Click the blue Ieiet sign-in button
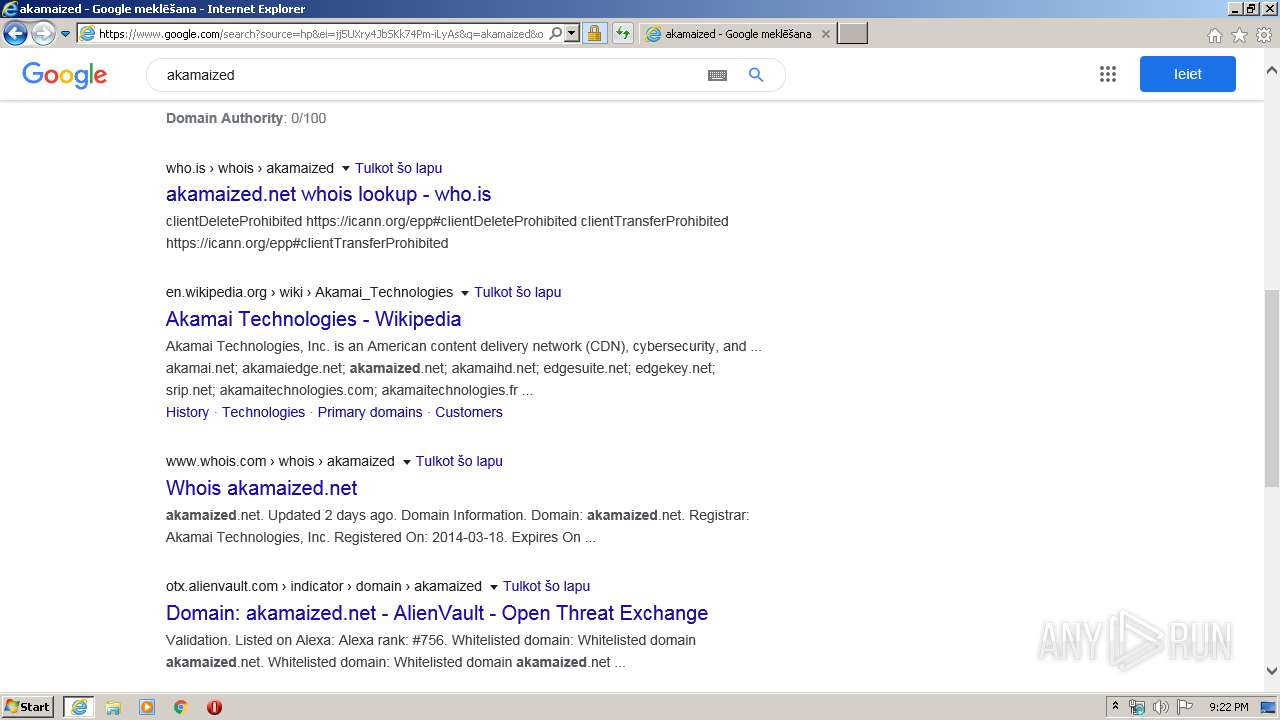This screenshot has width=1280, height=720. click(1188, 74)
